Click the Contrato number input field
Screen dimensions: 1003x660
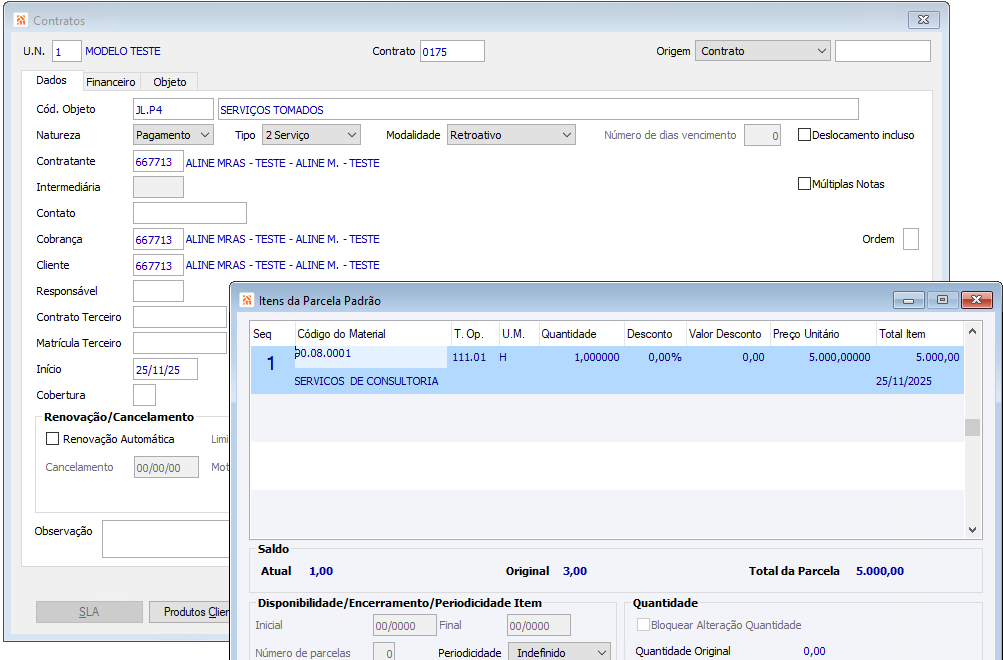tap(452, 51)
